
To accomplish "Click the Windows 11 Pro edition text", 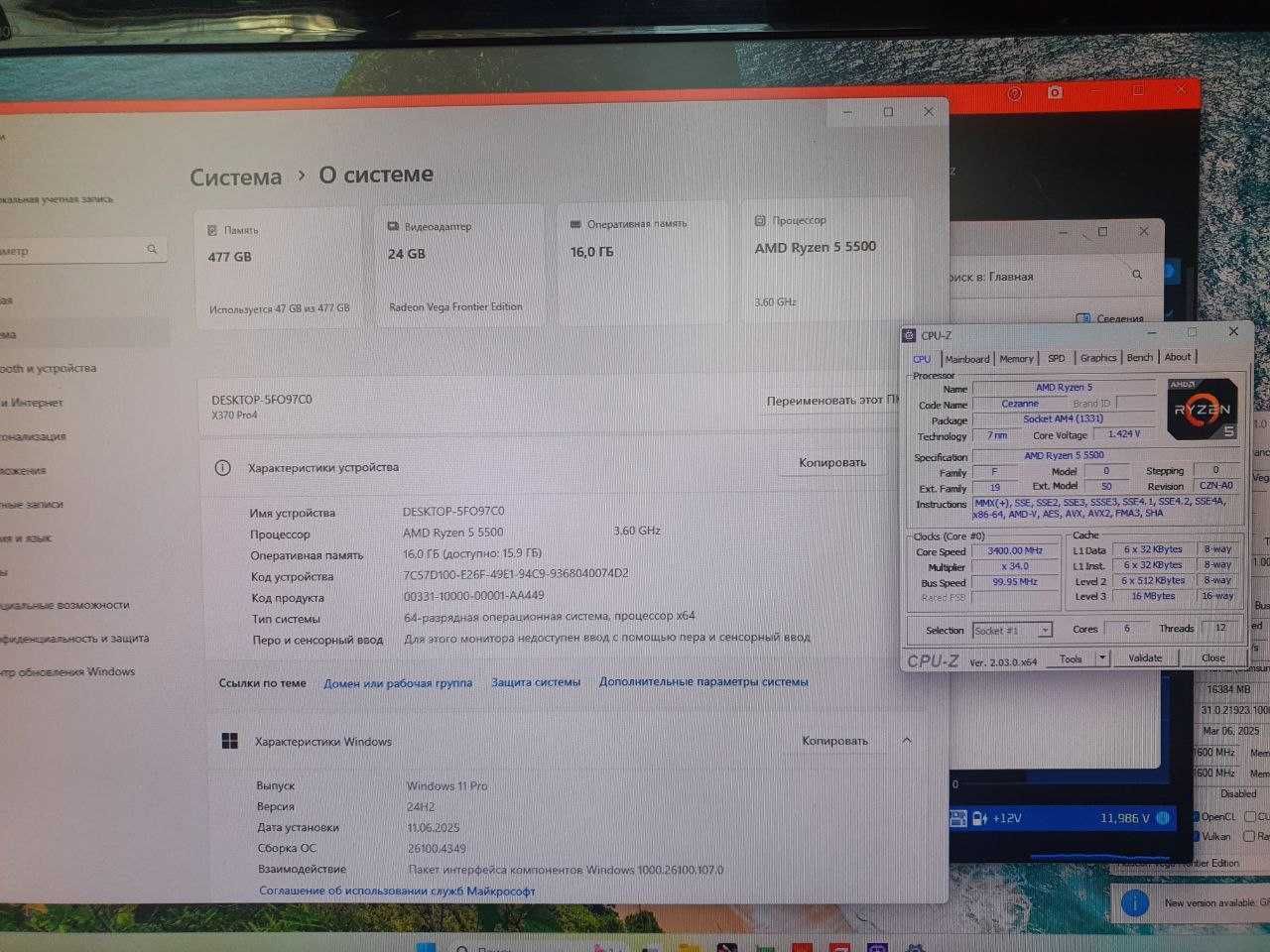I will (x=446, y=785).
